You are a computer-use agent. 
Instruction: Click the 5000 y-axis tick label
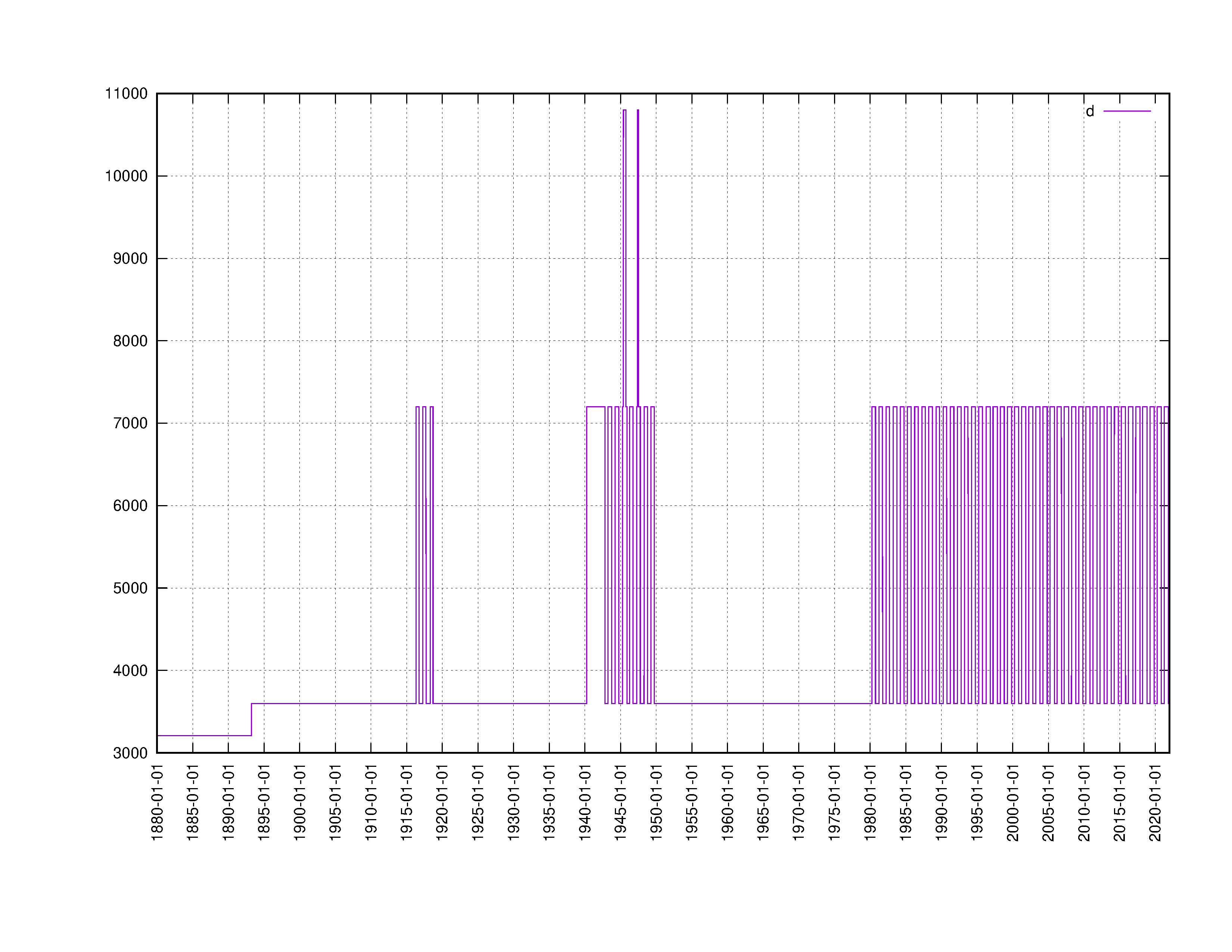[130, 588]
